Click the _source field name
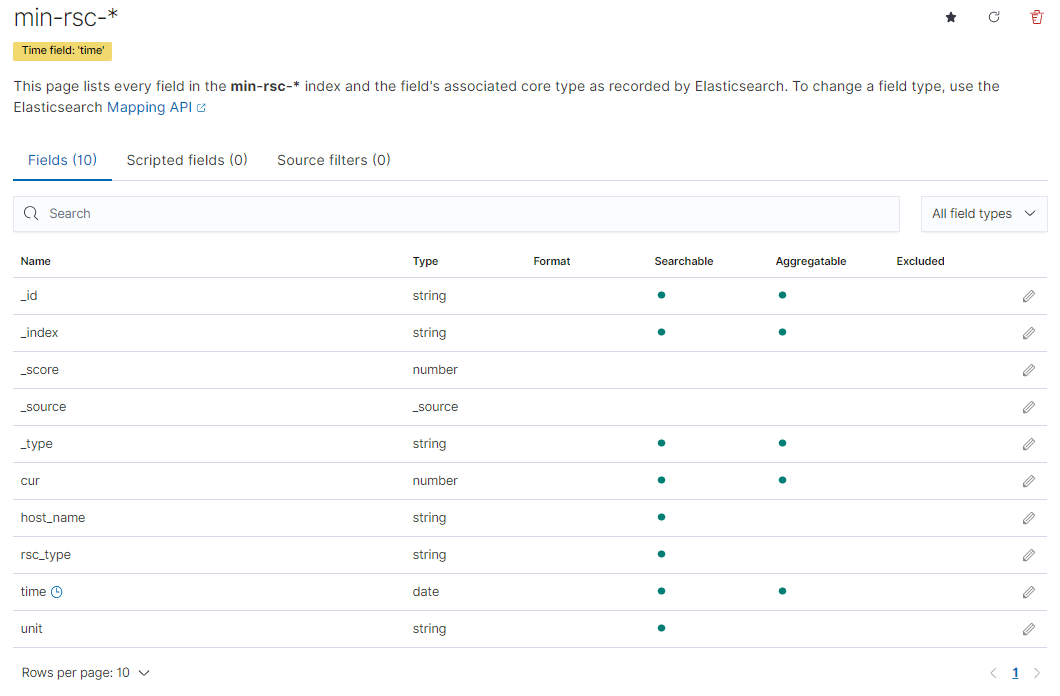Image resolution: width=1060 pixels, height=696 pixels. click(43, 407)
